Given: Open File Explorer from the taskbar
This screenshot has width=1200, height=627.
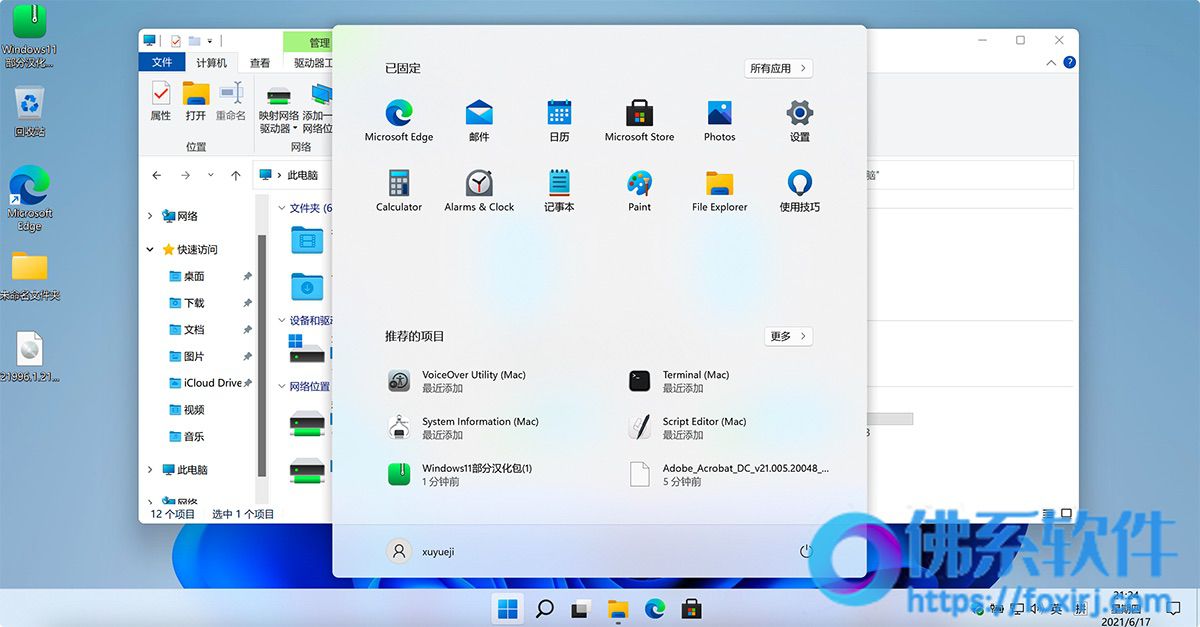Looking at the screenshot, I should [618, 608].
